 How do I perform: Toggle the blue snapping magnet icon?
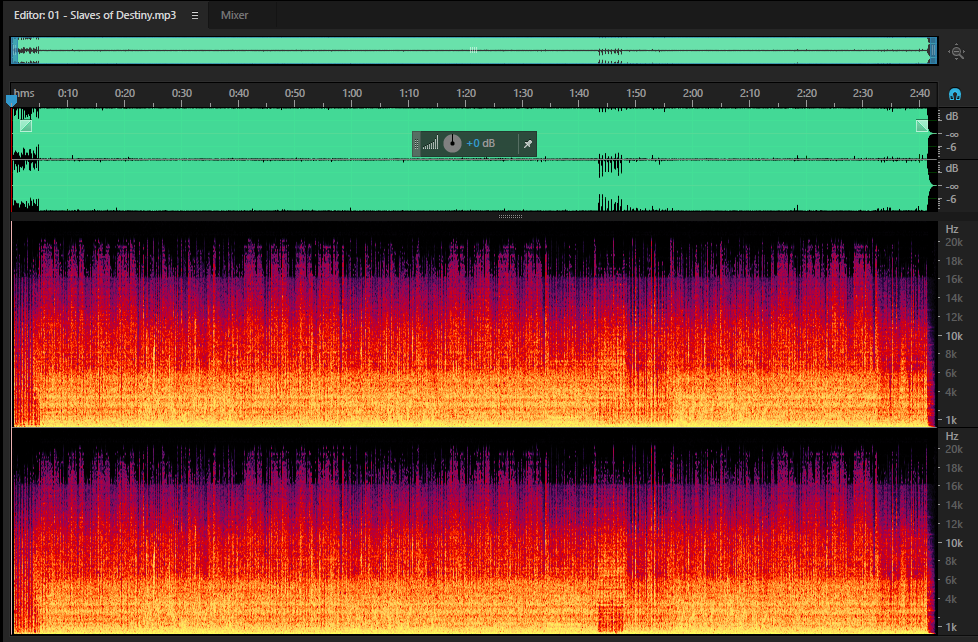[x=954, y=94]
